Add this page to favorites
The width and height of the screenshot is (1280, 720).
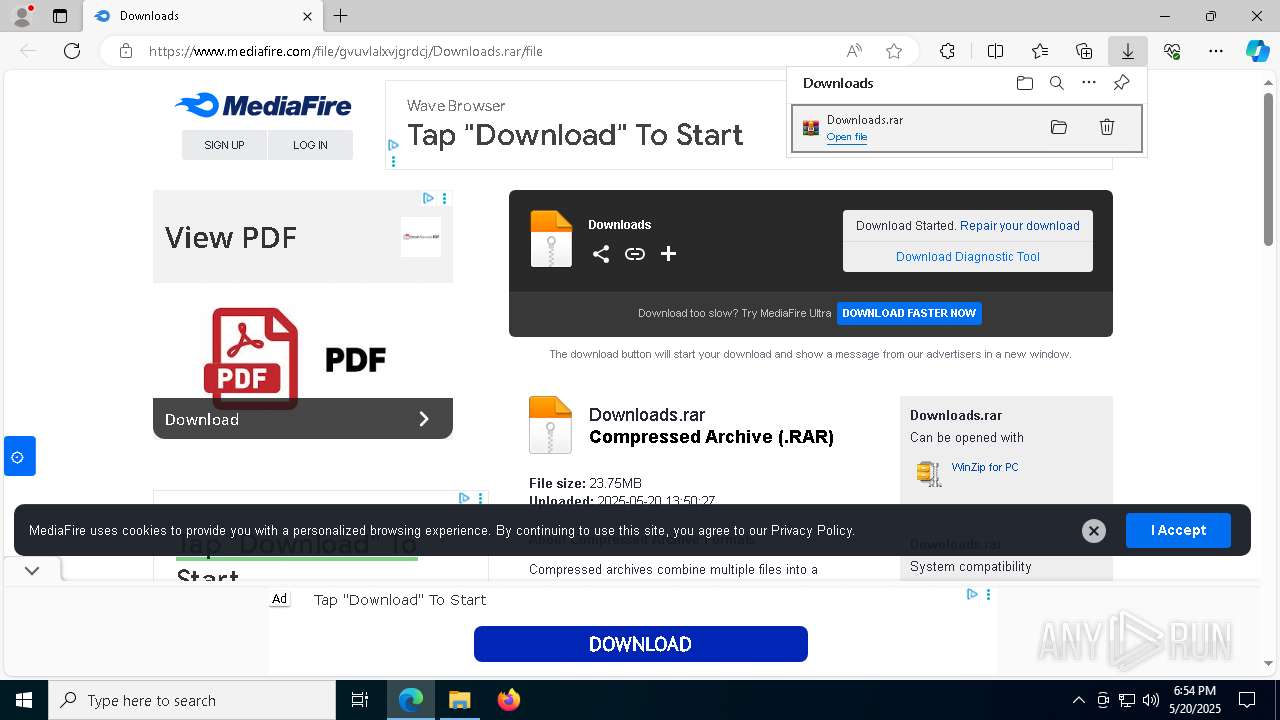(894, 51)
